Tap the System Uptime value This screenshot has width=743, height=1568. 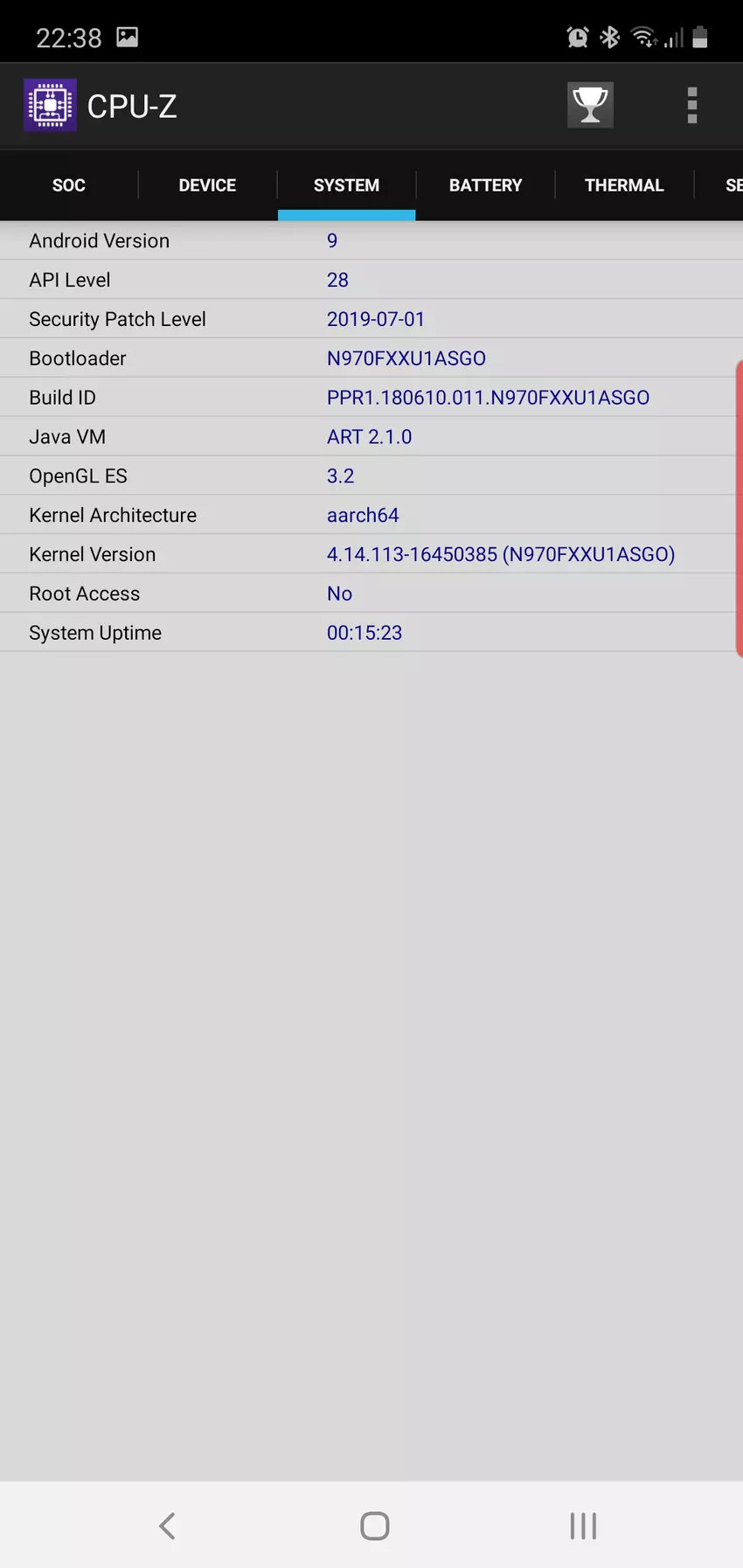365,633
